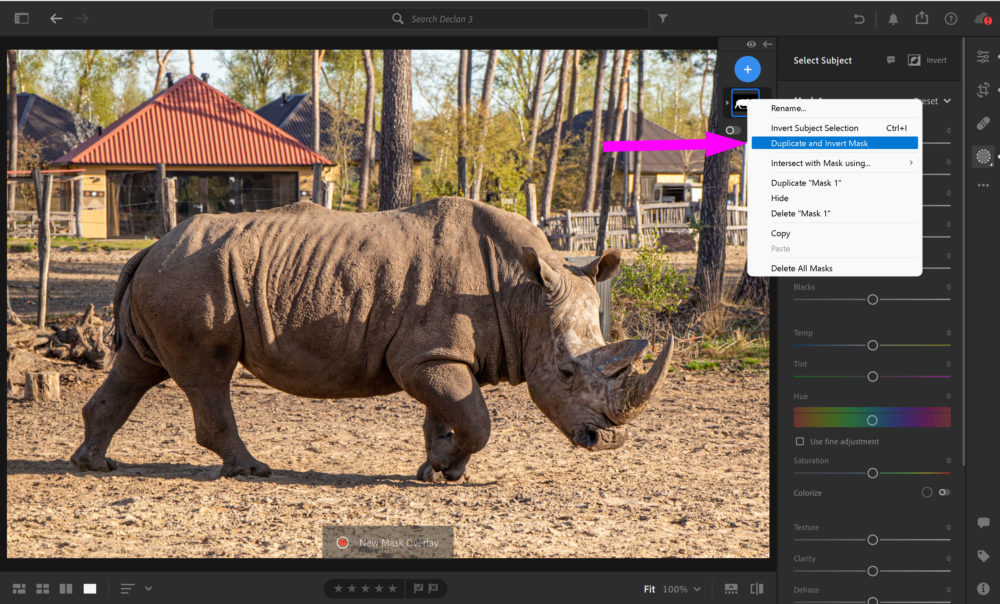The image size is (1000, 604).
Task: Toggle the Colorize switch
Action: [x=945, y=492]
